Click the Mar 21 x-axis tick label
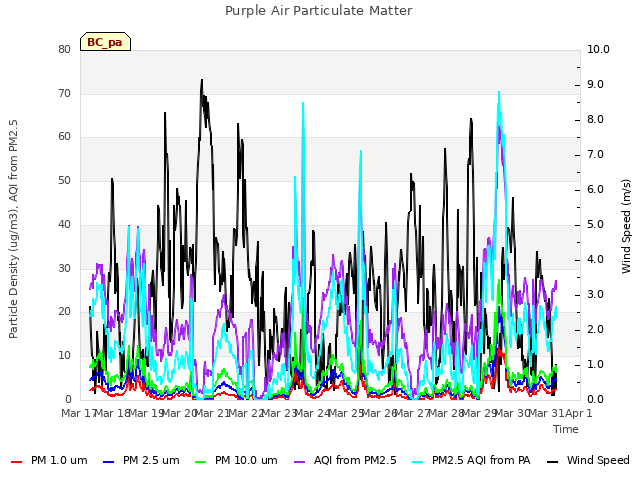The image size is (640, 480). pos(212,413)
